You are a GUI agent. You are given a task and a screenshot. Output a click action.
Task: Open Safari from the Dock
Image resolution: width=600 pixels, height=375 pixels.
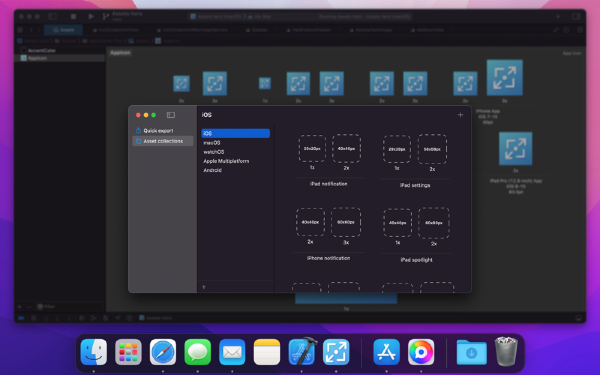point(163,352)
